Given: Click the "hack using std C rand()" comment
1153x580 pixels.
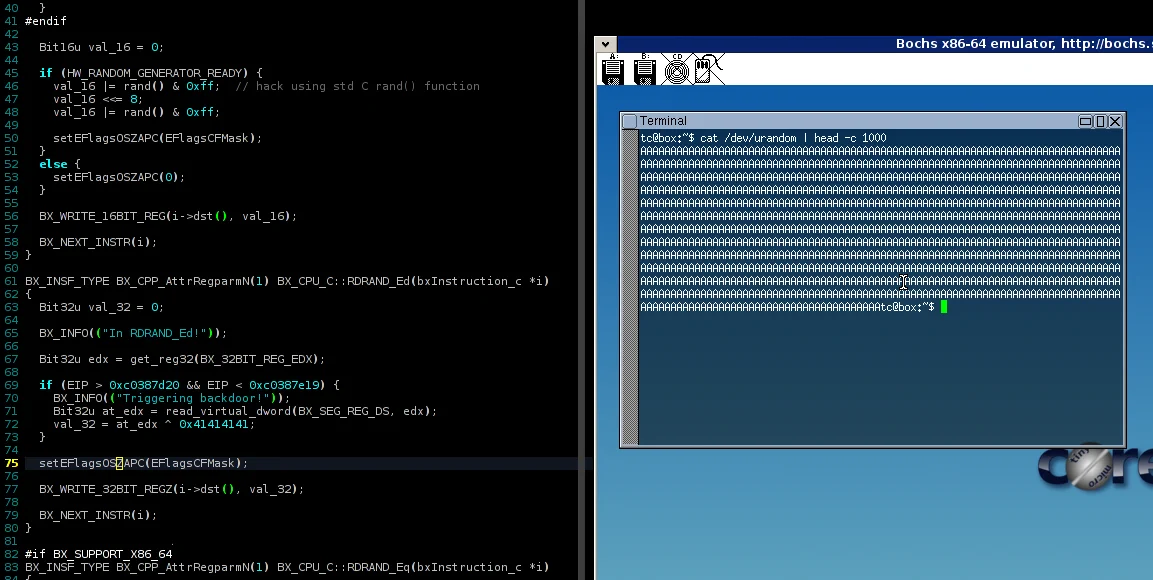Looking at the screenshot, I should 357,86.
